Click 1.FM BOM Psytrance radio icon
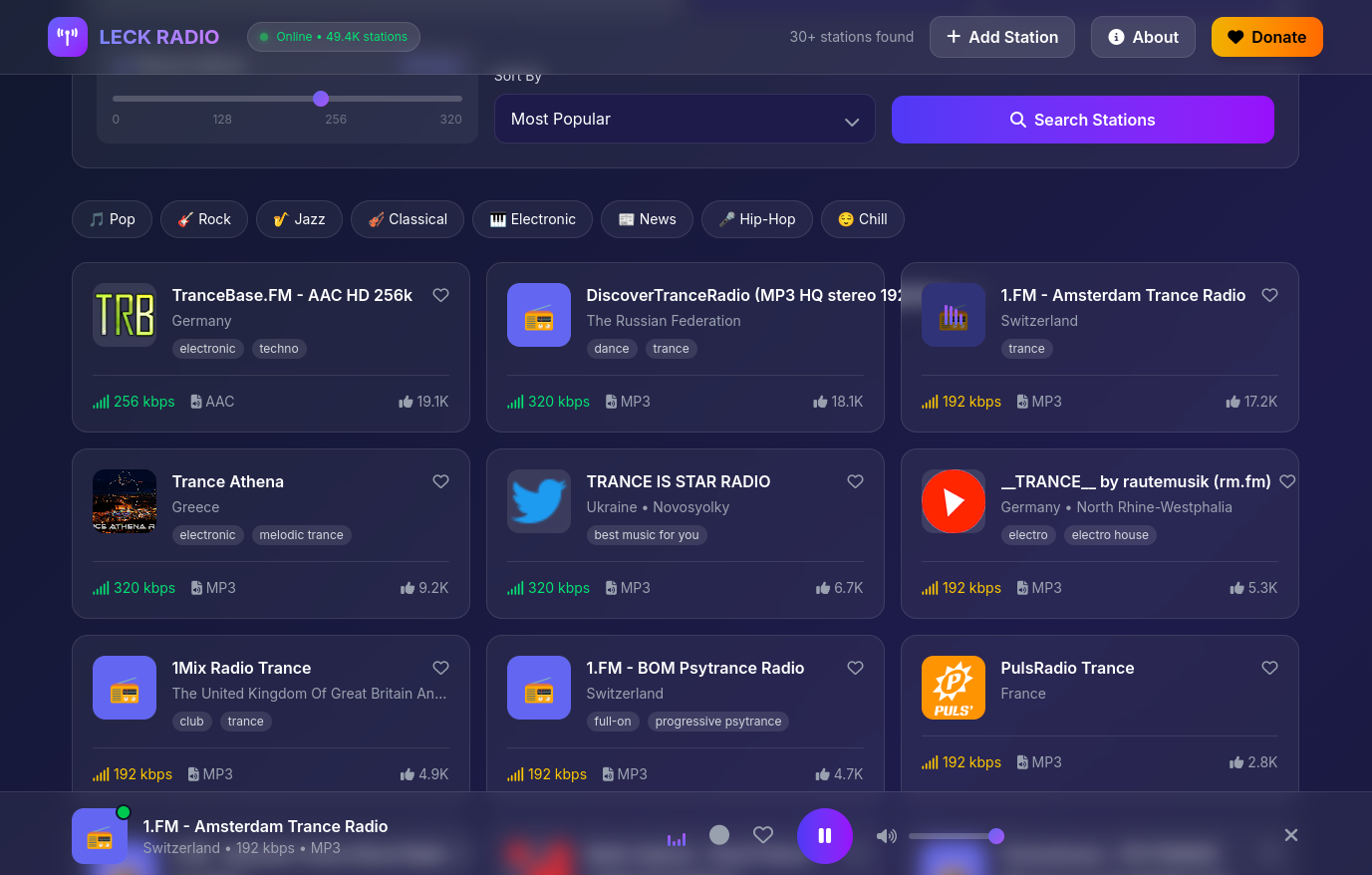Image resolution: width=1372 pixels, height=875 pixels. pyautogui.click(x=539, y=688)
